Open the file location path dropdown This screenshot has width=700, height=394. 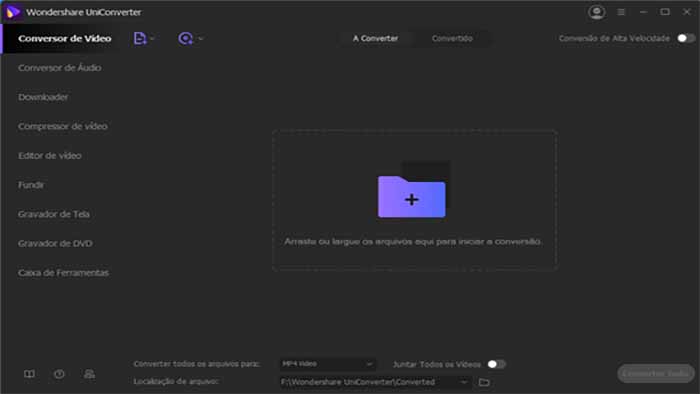375,382
